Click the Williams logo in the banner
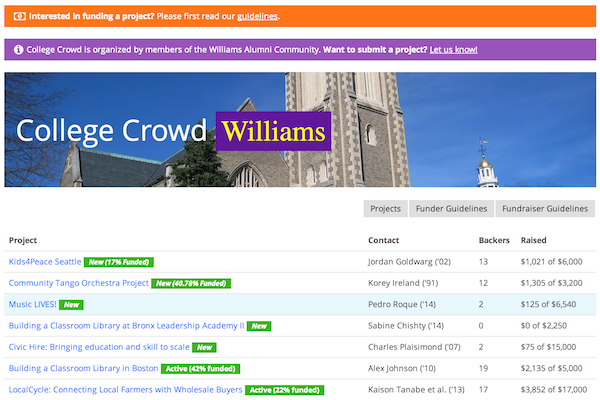Screen dimensions: 600x400 coord(274,131)
